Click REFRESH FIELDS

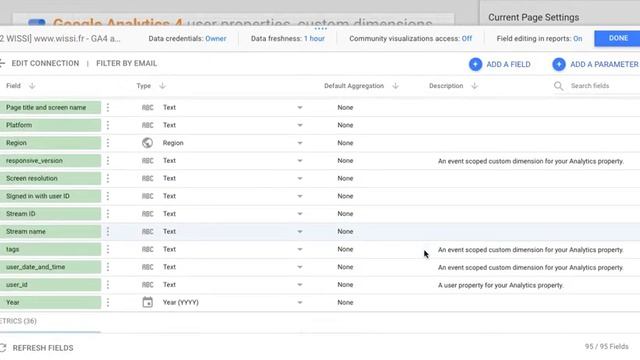coord(43,348)
